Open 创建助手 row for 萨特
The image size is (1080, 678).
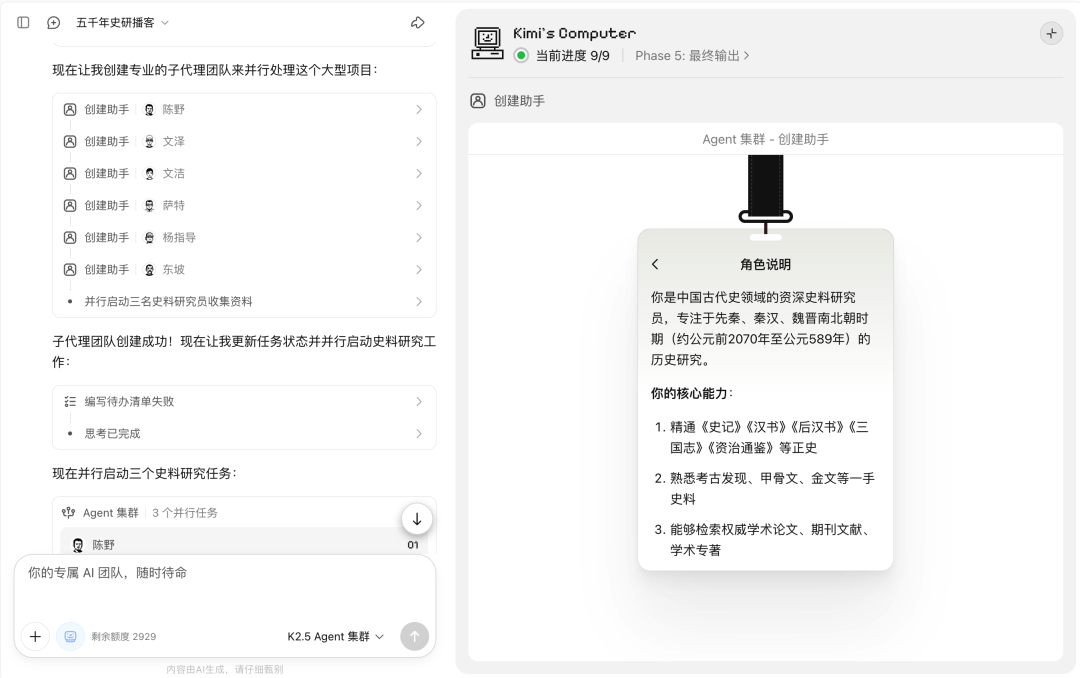(x=244, y=205)
